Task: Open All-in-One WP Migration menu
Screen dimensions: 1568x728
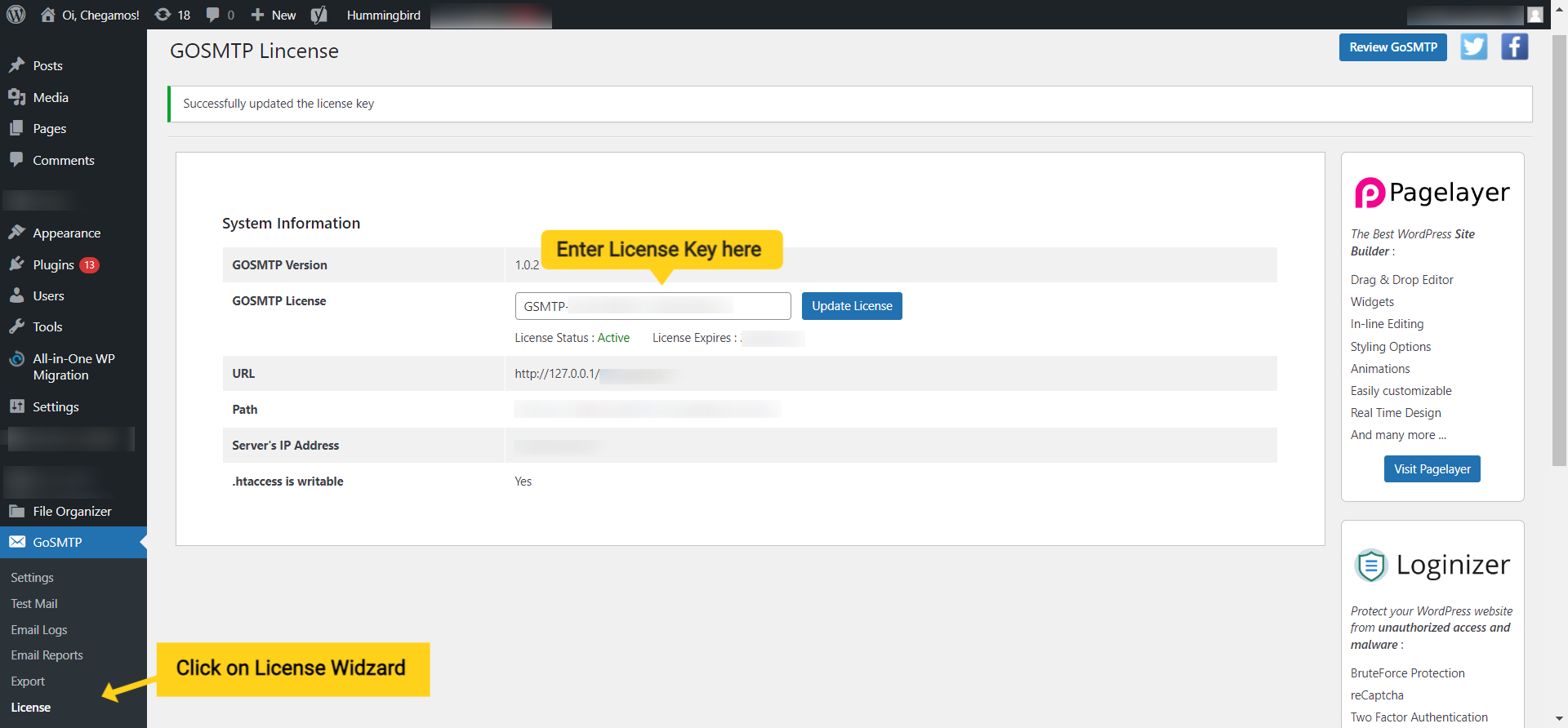Action: click(x=73, y=366)
